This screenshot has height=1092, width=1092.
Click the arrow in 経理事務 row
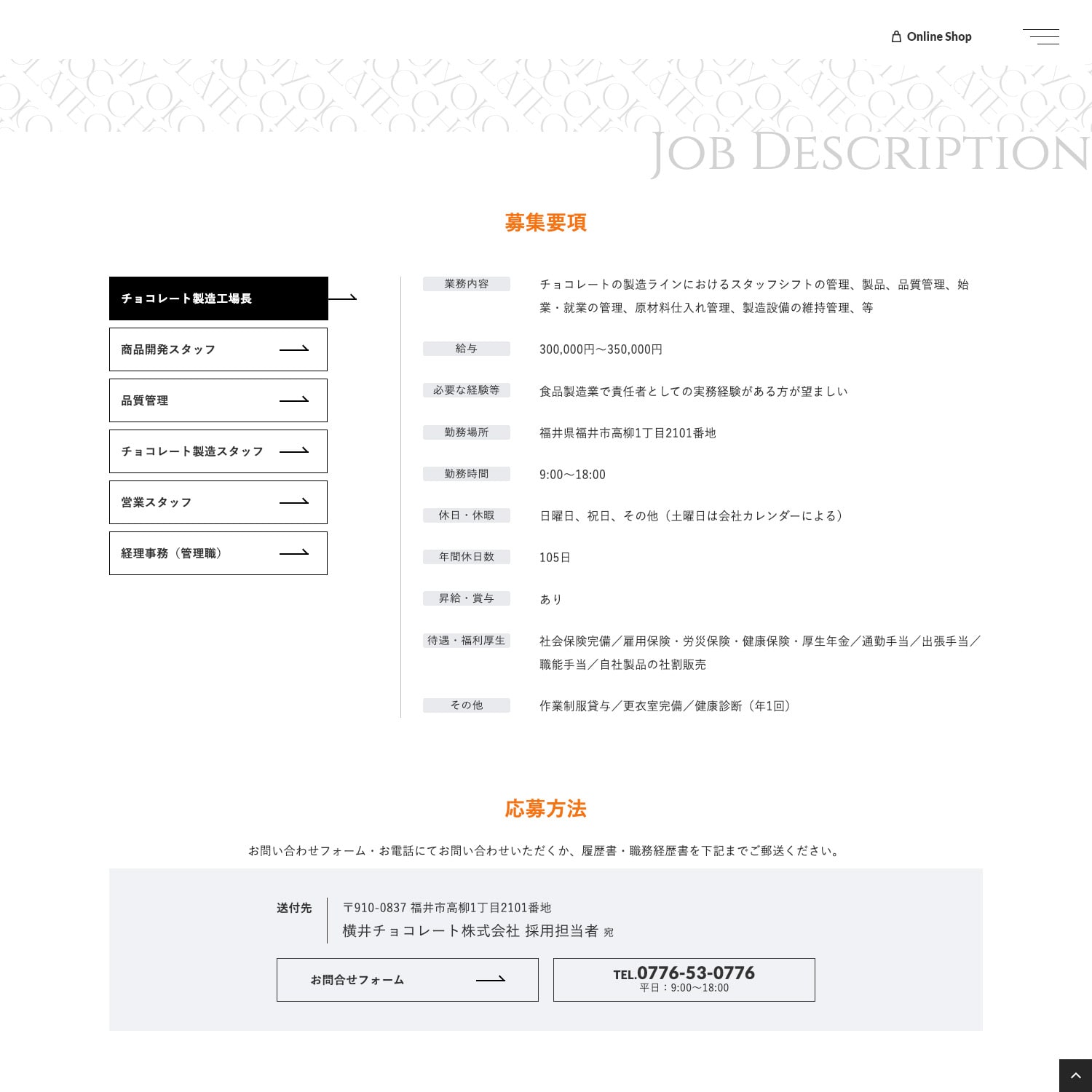coord(294,553)
